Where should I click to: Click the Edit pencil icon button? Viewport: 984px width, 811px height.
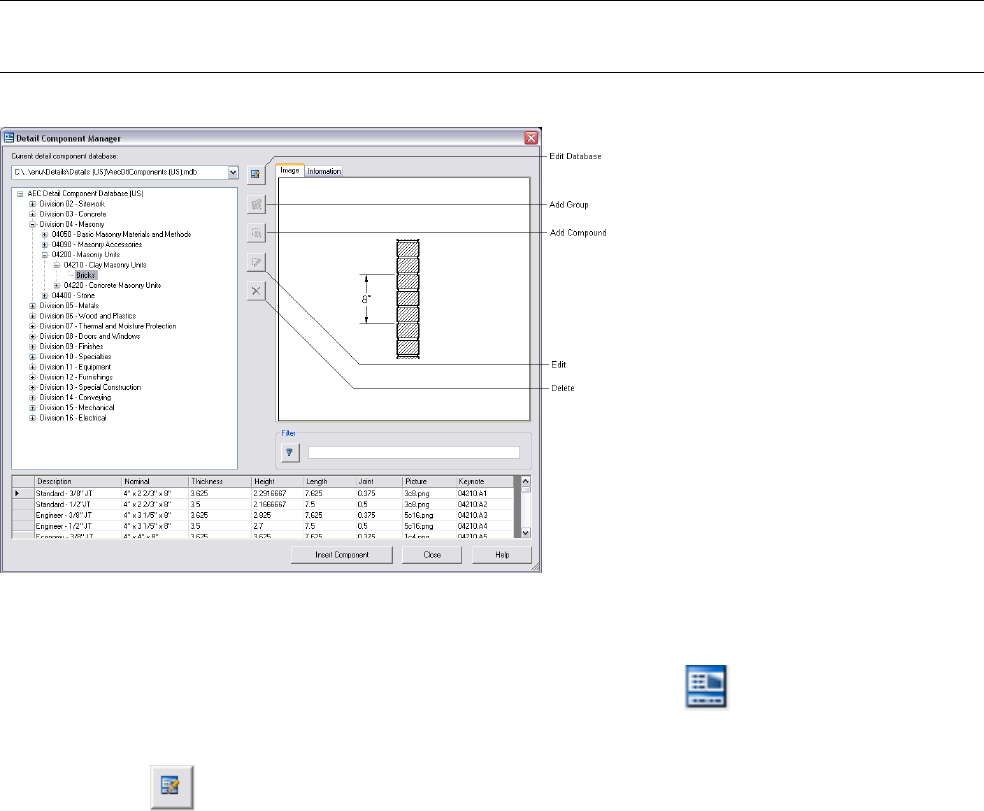(256, 262)
